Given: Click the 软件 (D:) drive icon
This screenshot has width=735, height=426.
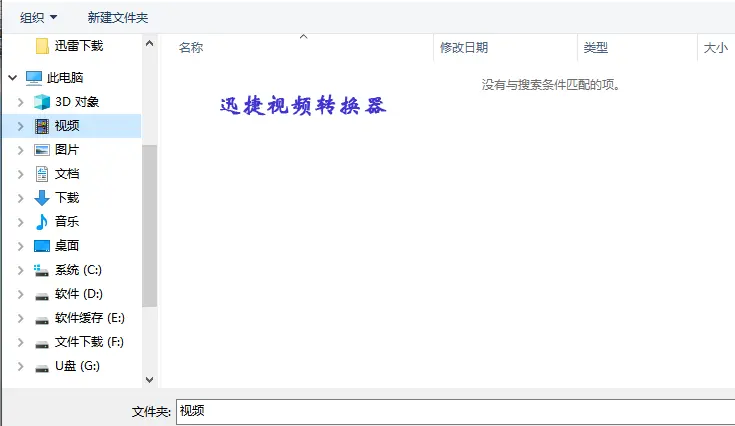Looking at the screenshot, I should (42, 296).
